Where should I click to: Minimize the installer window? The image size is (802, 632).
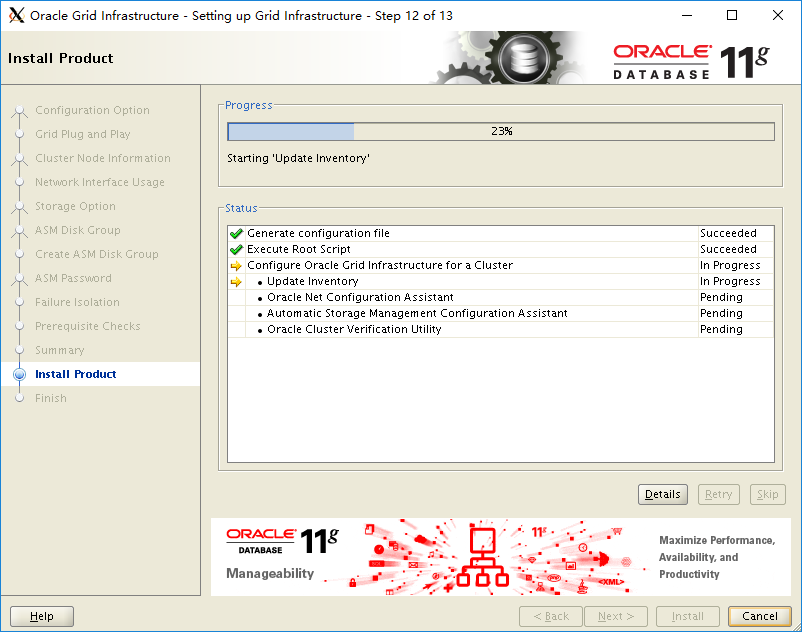click(x=687, y=15)
